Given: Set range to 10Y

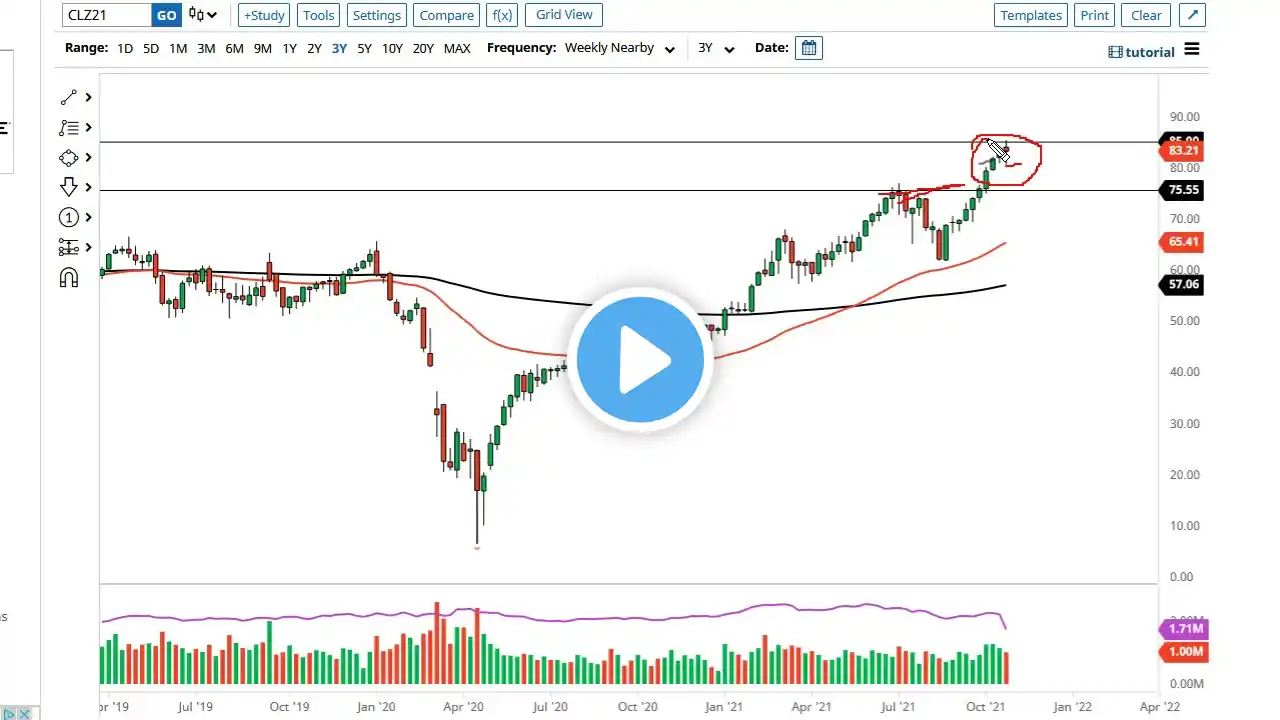Looking at the screenshot, I should click(x=393, y=48).
